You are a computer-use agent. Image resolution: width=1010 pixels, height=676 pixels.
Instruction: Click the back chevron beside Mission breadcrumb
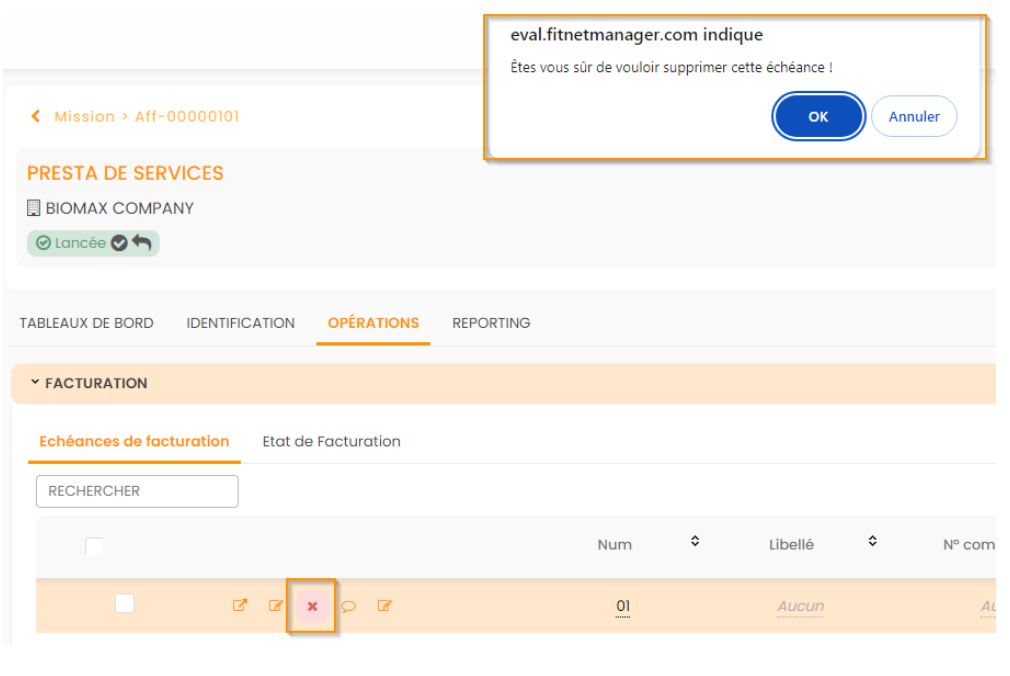click(x=36, y=116)
